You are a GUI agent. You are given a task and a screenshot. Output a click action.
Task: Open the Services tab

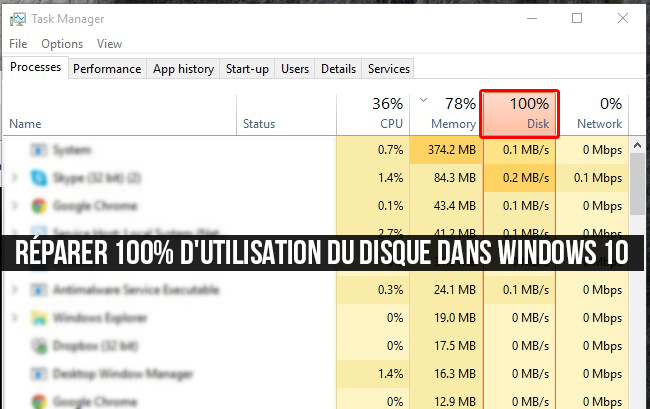click(x=388, y=69)
